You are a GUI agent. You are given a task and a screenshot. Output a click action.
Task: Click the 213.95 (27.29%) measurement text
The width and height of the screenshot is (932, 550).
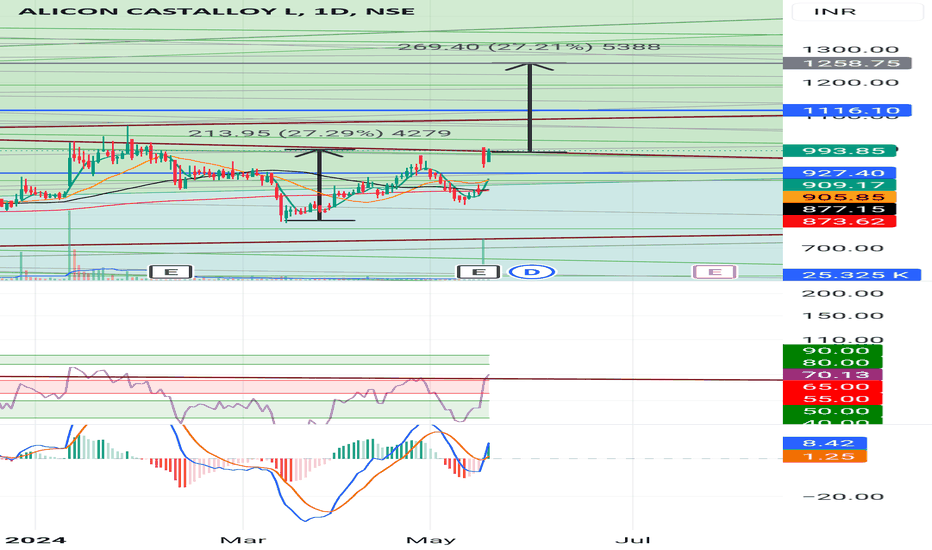pos(320,133)
